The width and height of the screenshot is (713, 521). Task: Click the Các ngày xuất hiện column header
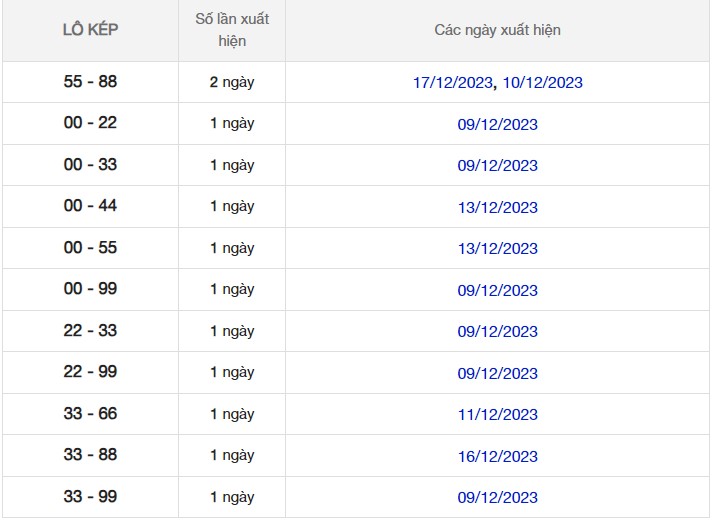(x=497, y=30)
